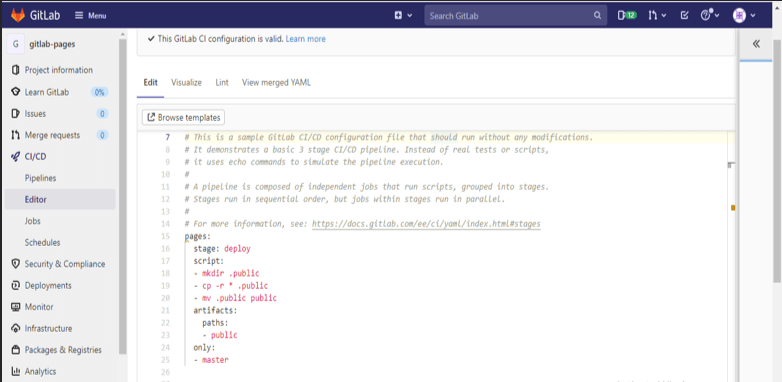Screen dimensions: 782x382
Task: Switch to the Visualize tab
Action: [187, 82]
